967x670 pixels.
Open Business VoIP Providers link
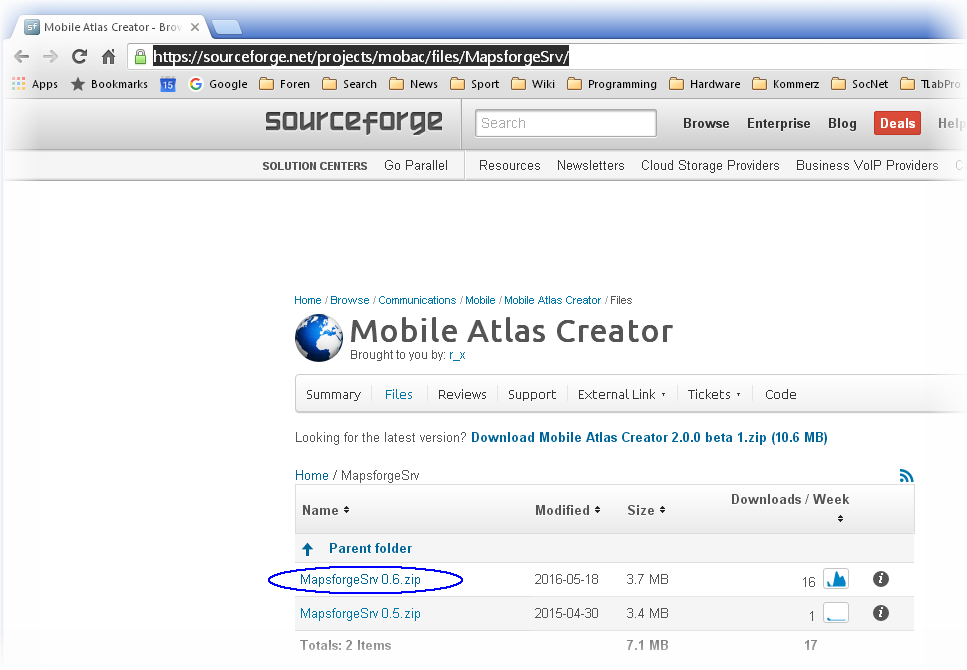(867, 166)
